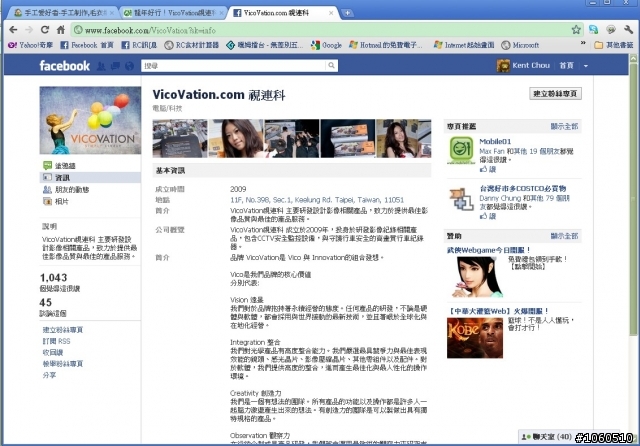Image resolution: width=640 pixels, height=446 pixels.
Task: Open the last photo strip thumbnail
Action: (x=404, y=138)
